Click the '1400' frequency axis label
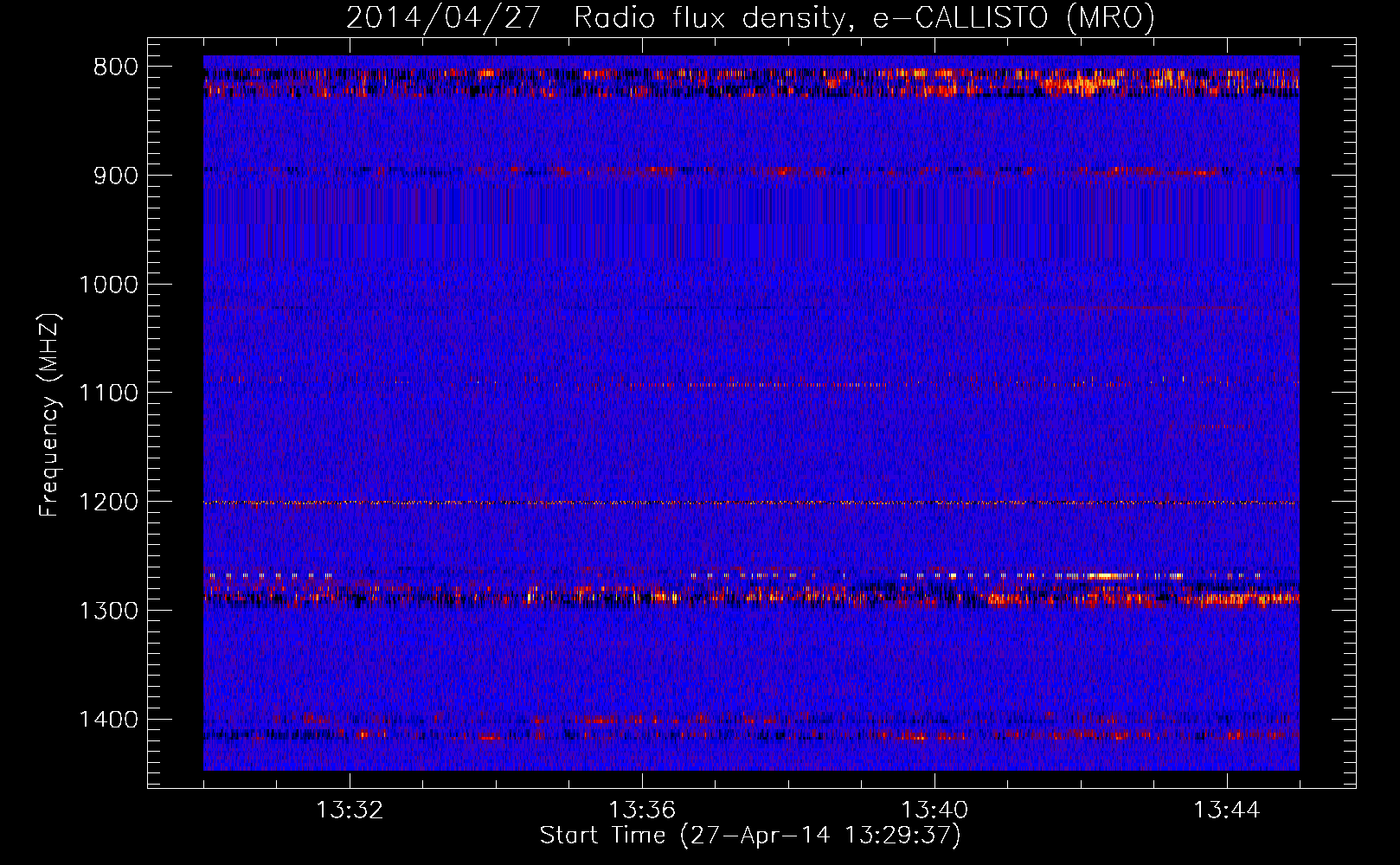Image resolution: width=1400 pixels, height=865 pixels. tap(108, 720)
